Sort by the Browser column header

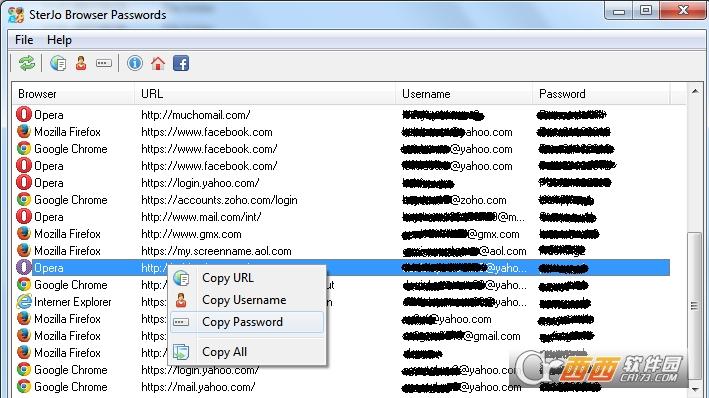tap(73, 94)
